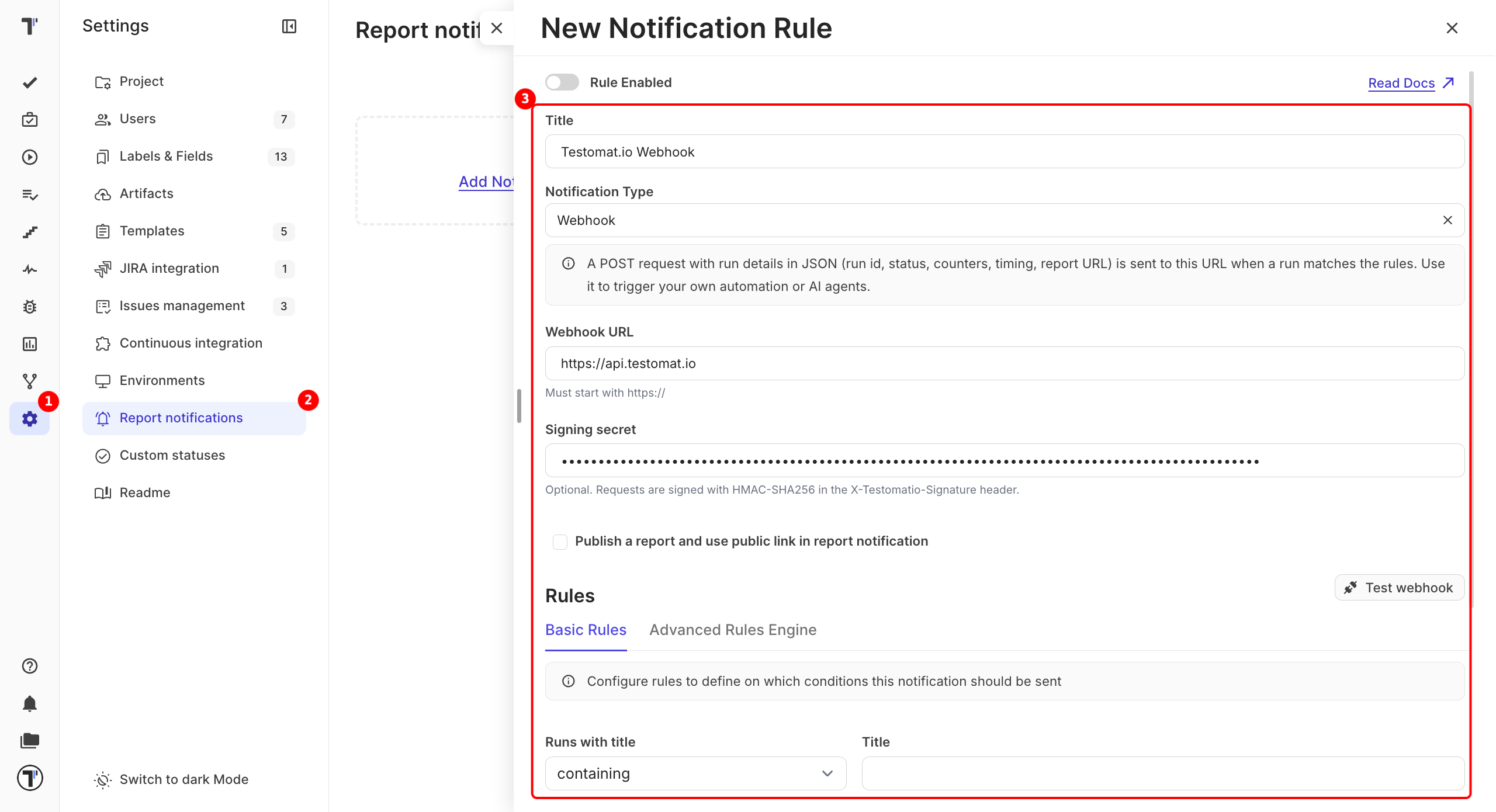1496x812 pixels.
Task: Open Users settings item
Action: 194,119
